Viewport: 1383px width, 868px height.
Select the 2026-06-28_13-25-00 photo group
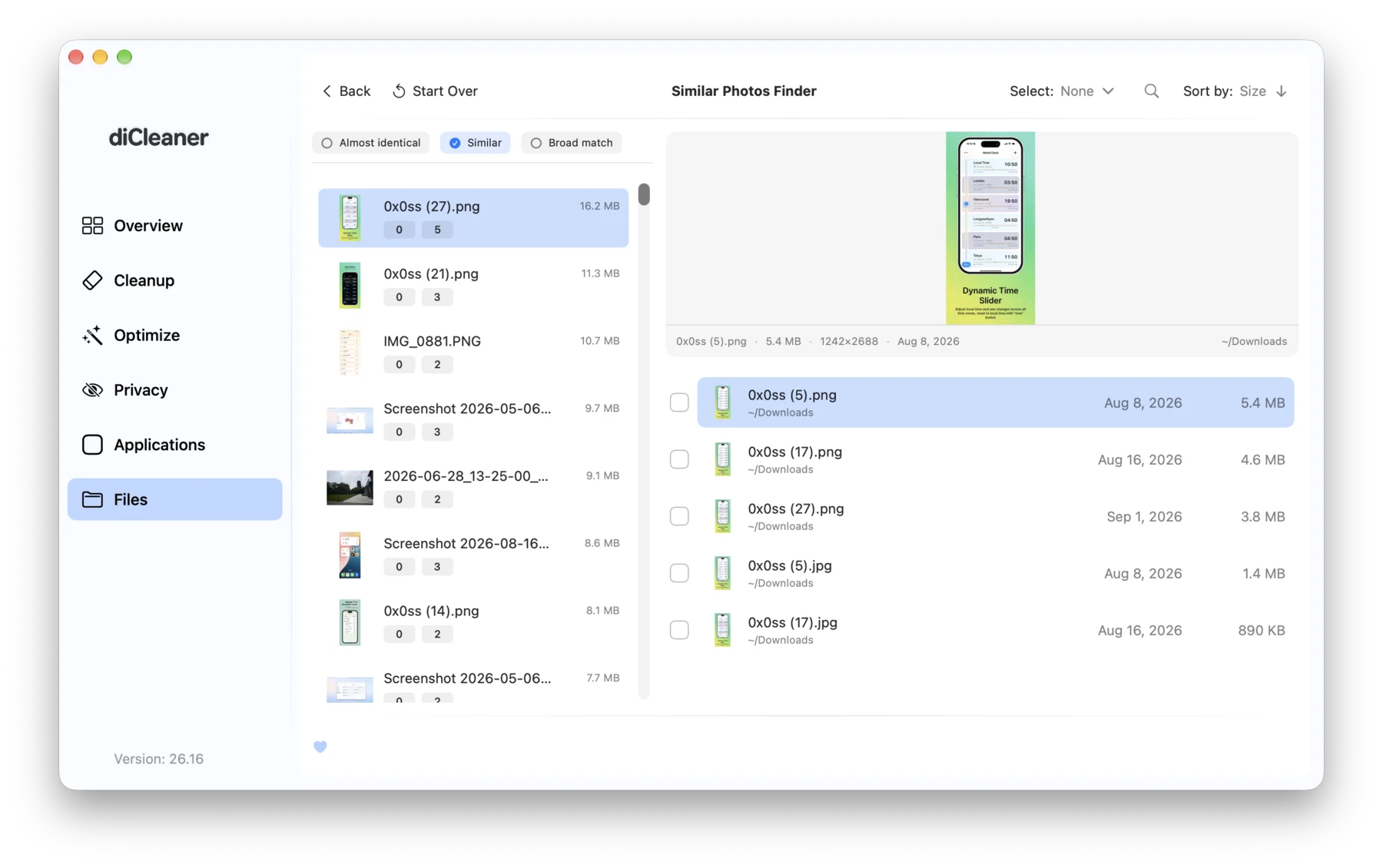click(473, 487)
